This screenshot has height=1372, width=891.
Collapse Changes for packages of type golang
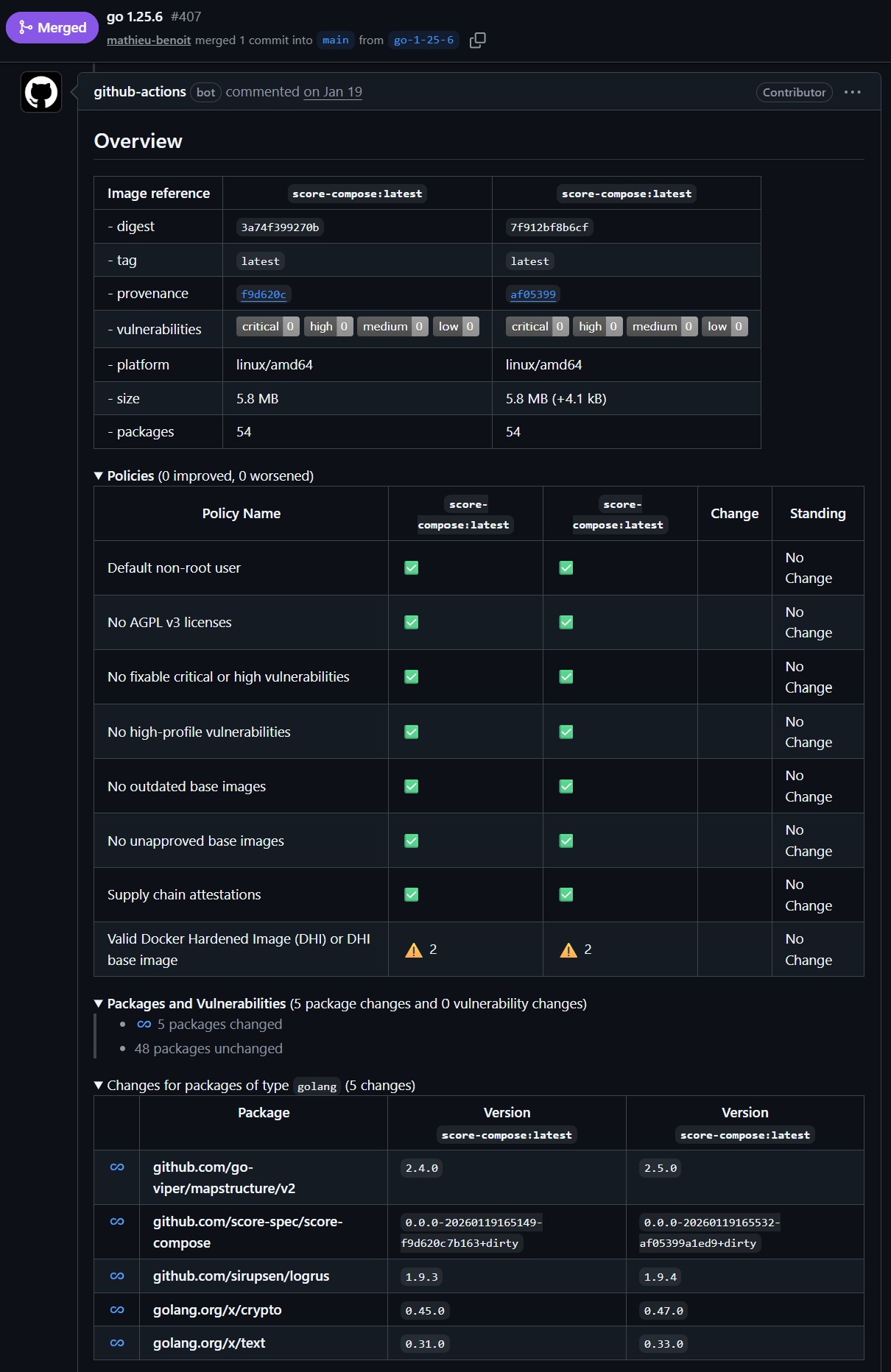tap(99, 1086)
